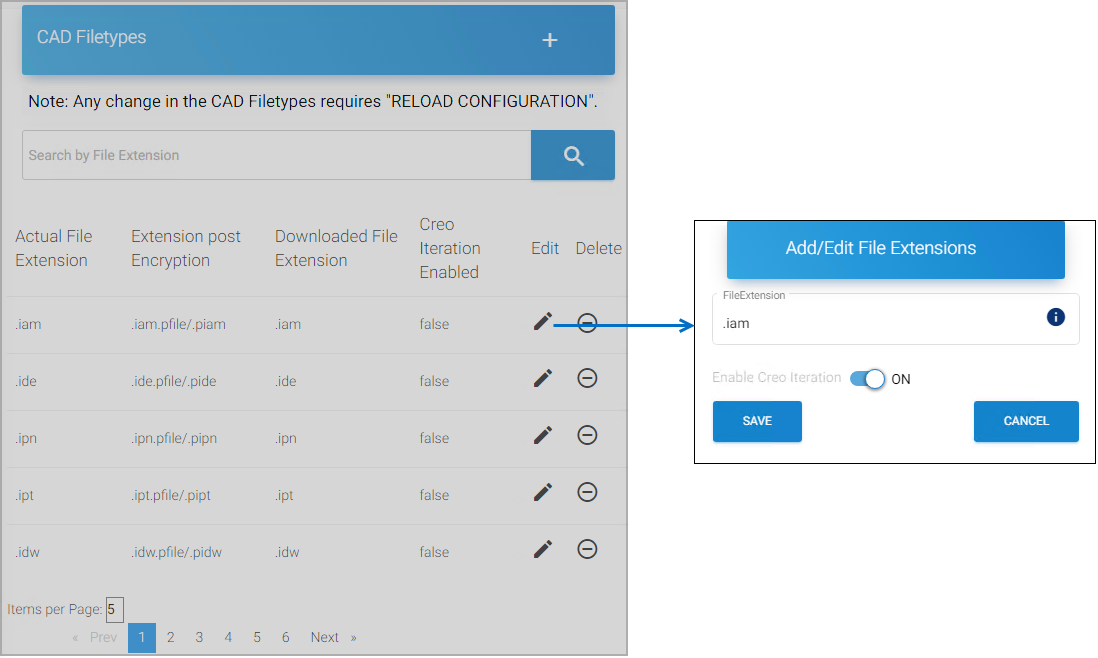Select page 4 in the pagination
The width and height of the screenshot is (1098, 658).
(x=228, y=638)
